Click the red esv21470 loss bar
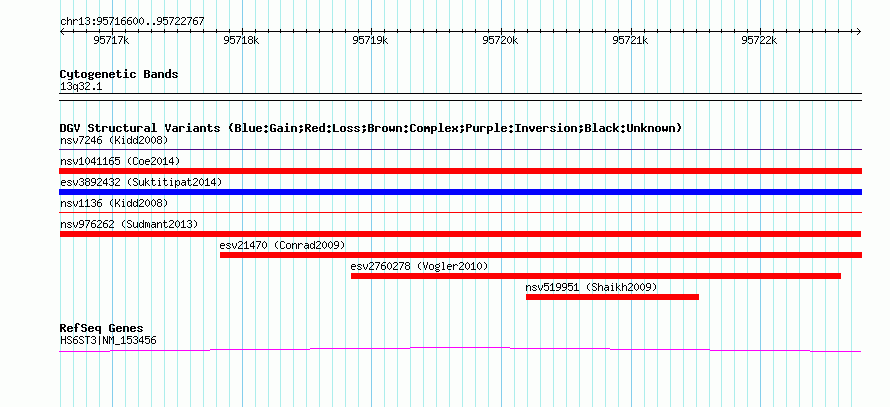890x407 pixels. click(541, 255)
